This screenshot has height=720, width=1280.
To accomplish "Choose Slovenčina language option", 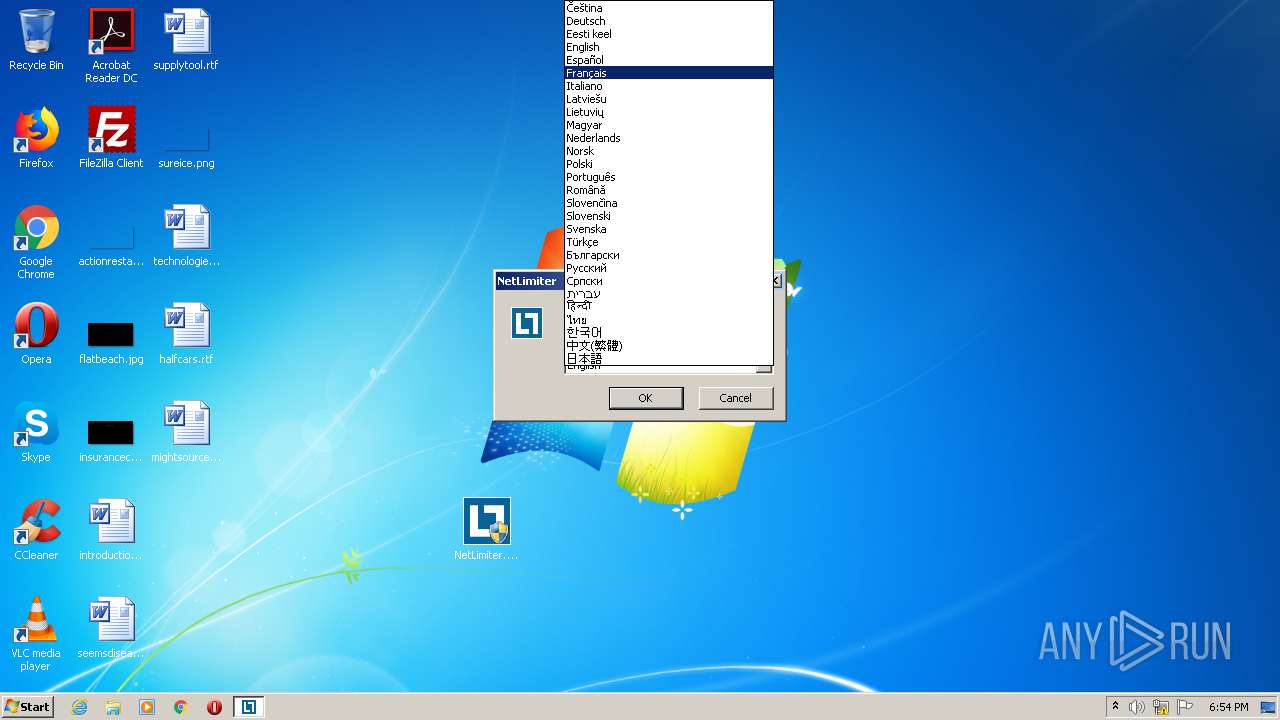I will (669, 203).
